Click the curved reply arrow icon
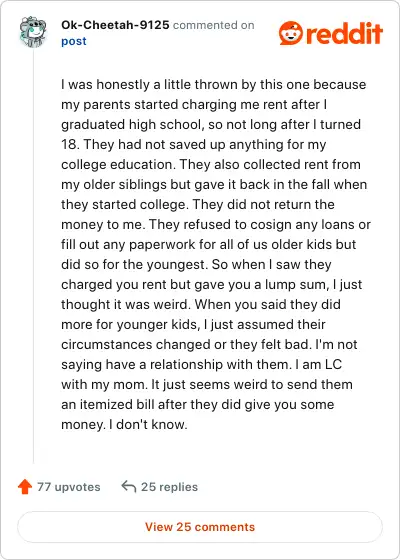Viewport: 400px width, 560px height. coord(129,486)
